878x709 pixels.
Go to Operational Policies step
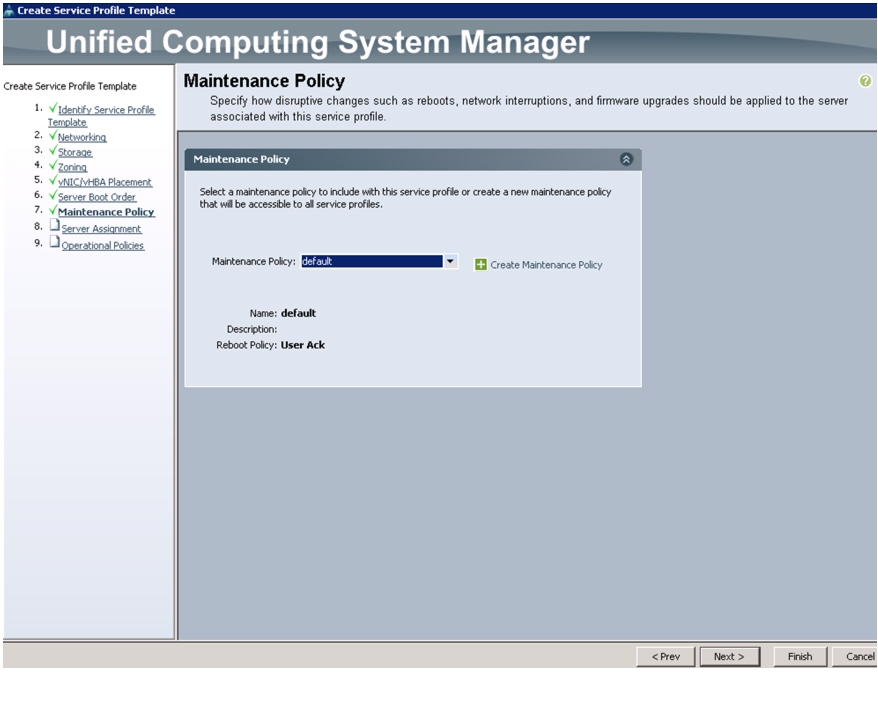click(x=103, y=246)
